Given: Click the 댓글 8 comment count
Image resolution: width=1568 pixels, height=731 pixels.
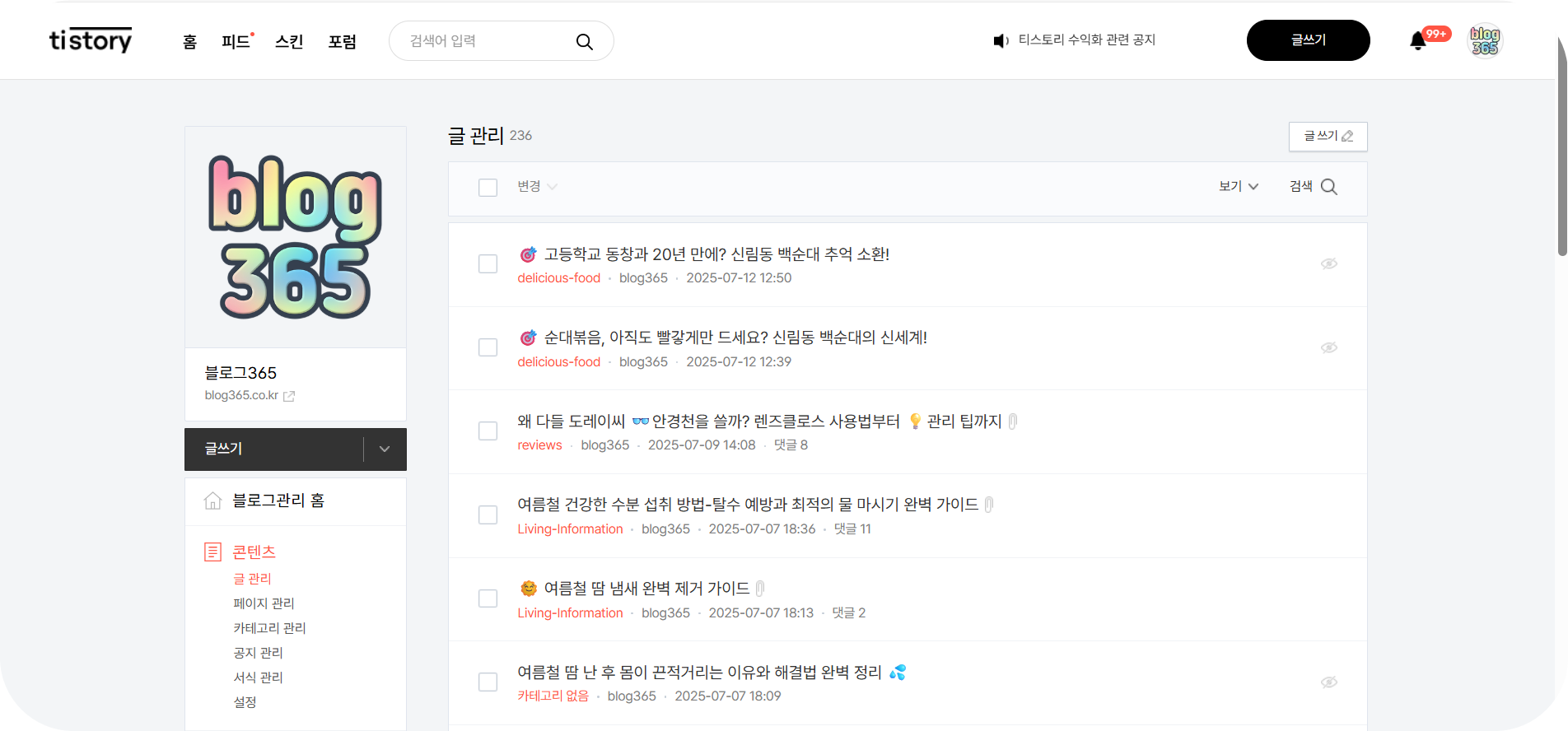Looking at the screenshot, I should pyautogui.click(x=791, y=445).
